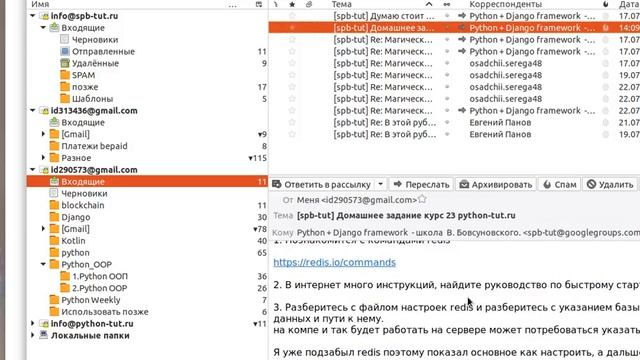
Task: Collapse Входящие under info@spb-tut.ru
Action: point(43,28)
